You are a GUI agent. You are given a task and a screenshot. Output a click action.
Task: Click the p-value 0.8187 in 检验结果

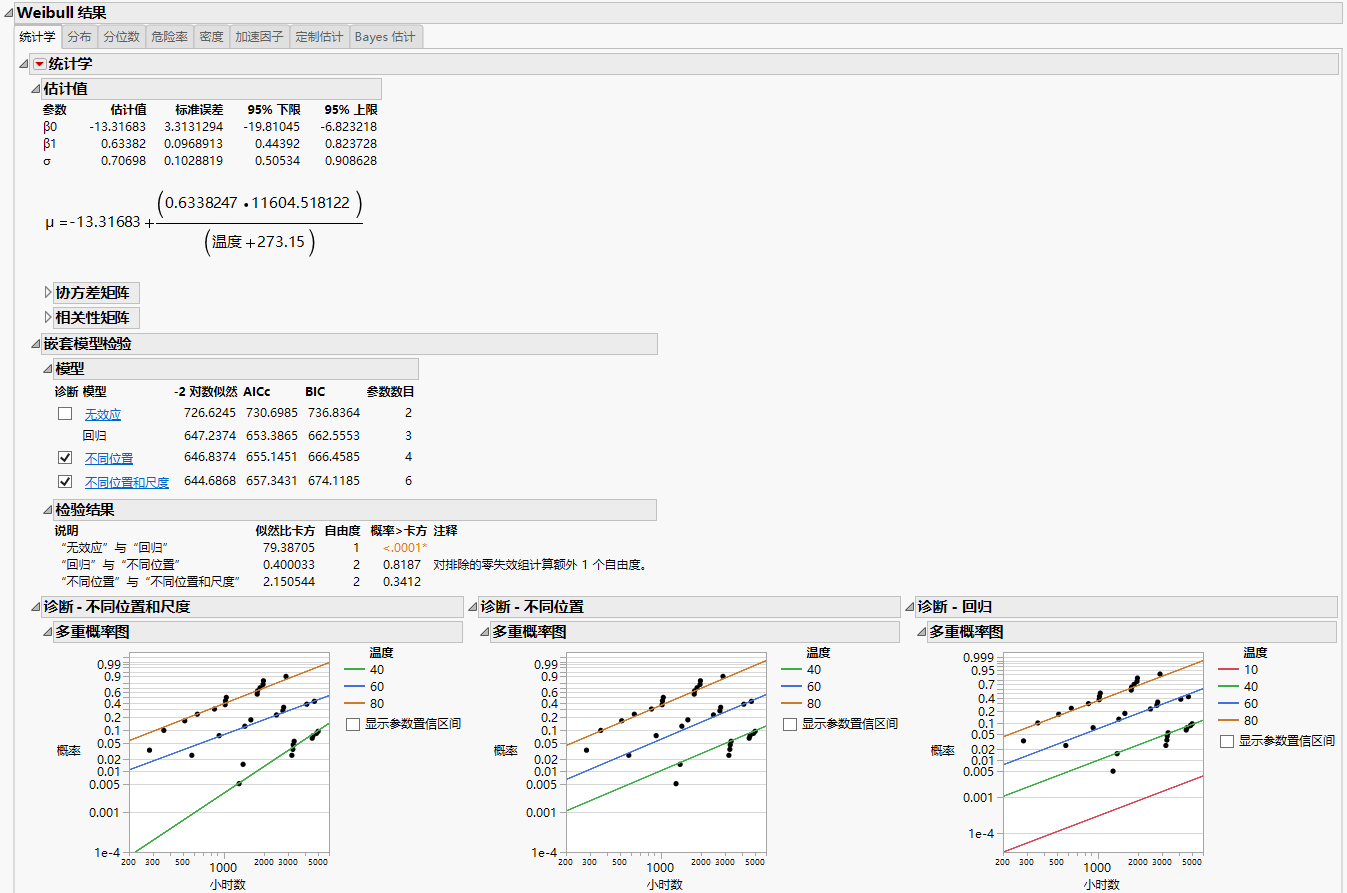click(402, 565)
